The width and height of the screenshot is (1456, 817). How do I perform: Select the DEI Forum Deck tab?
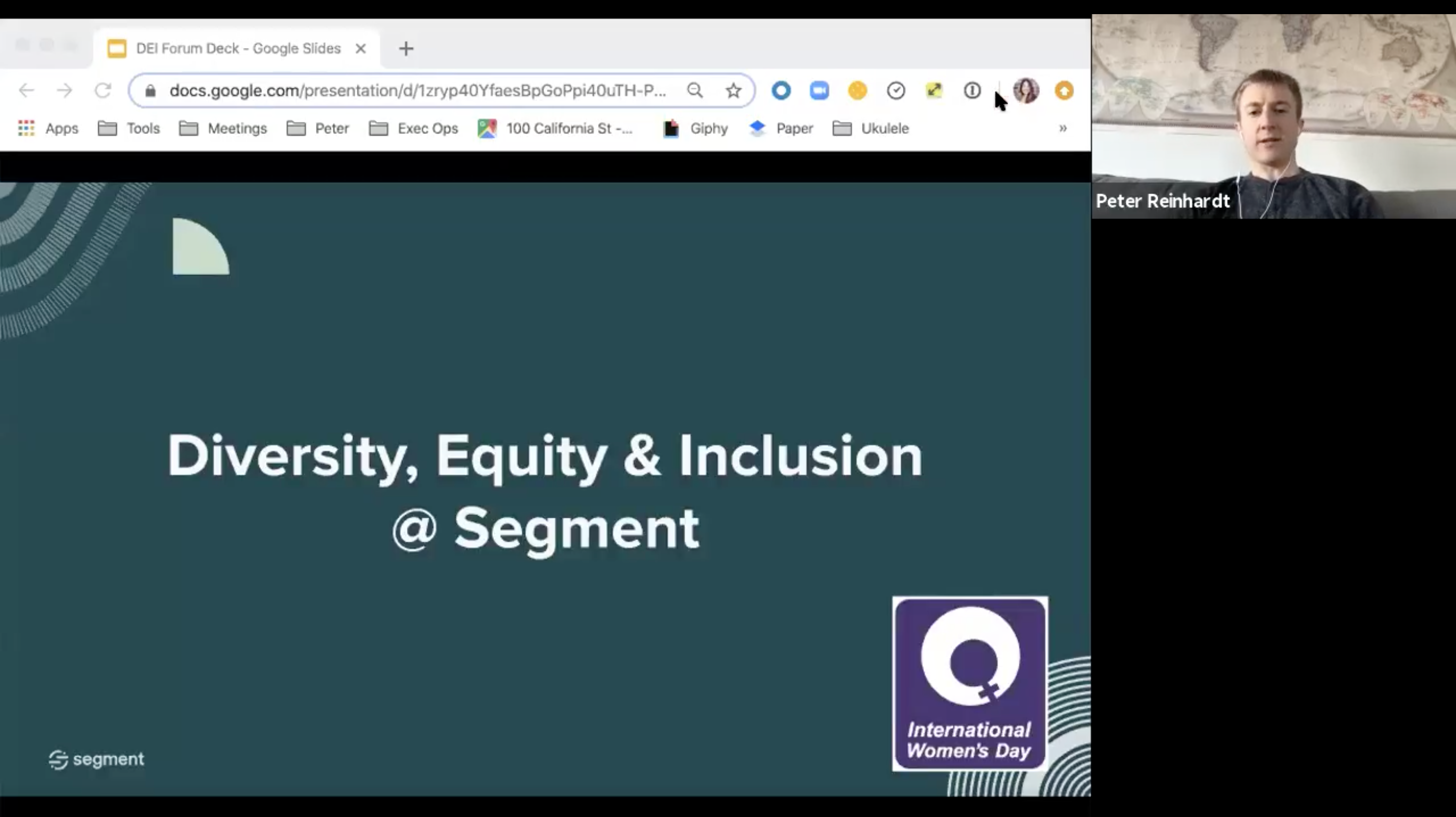click(238, 49)
